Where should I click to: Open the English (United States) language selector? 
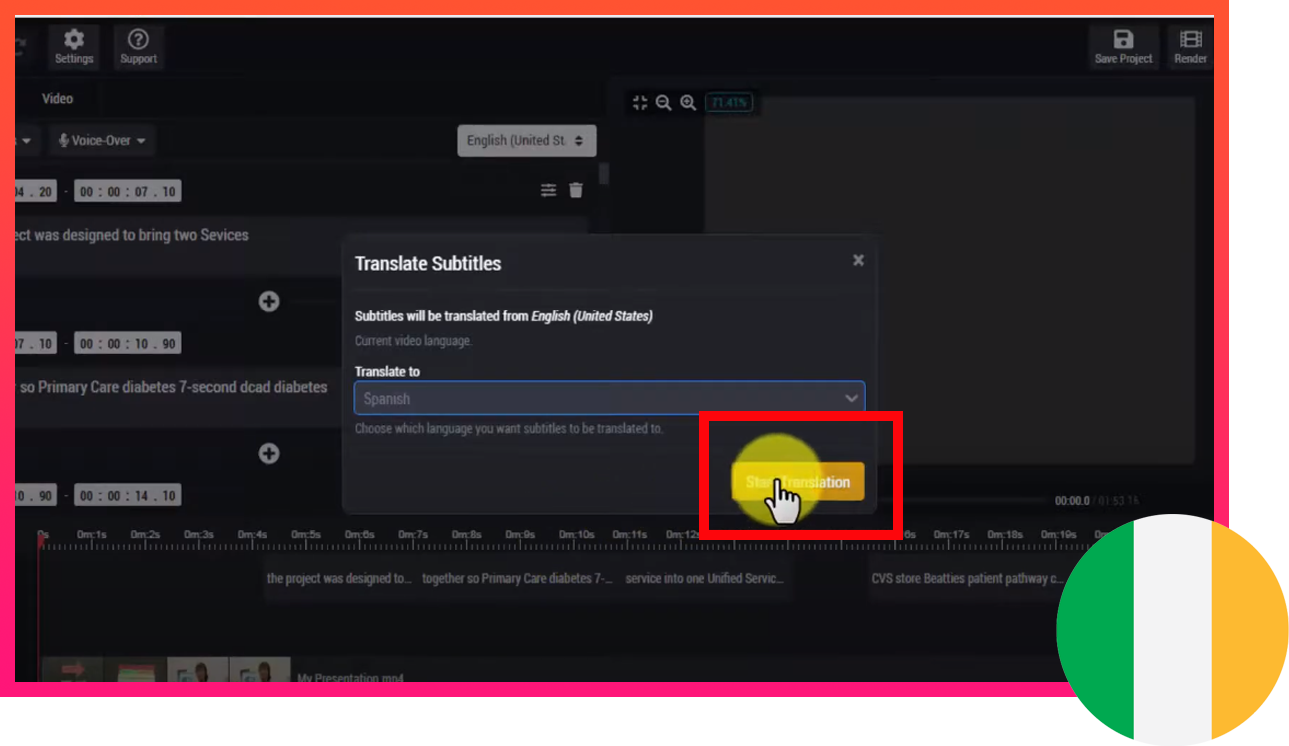(527, 141)
